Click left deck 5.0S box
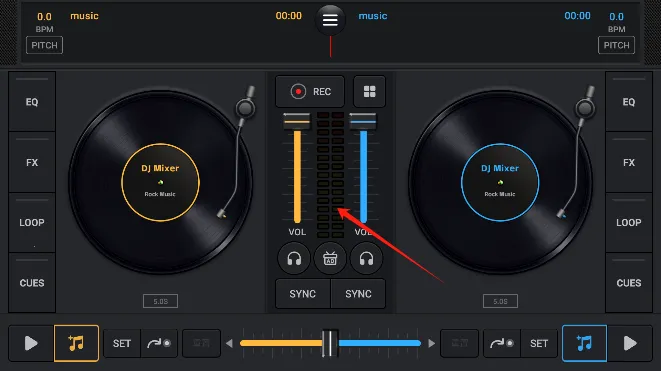 tap(160, 301)
